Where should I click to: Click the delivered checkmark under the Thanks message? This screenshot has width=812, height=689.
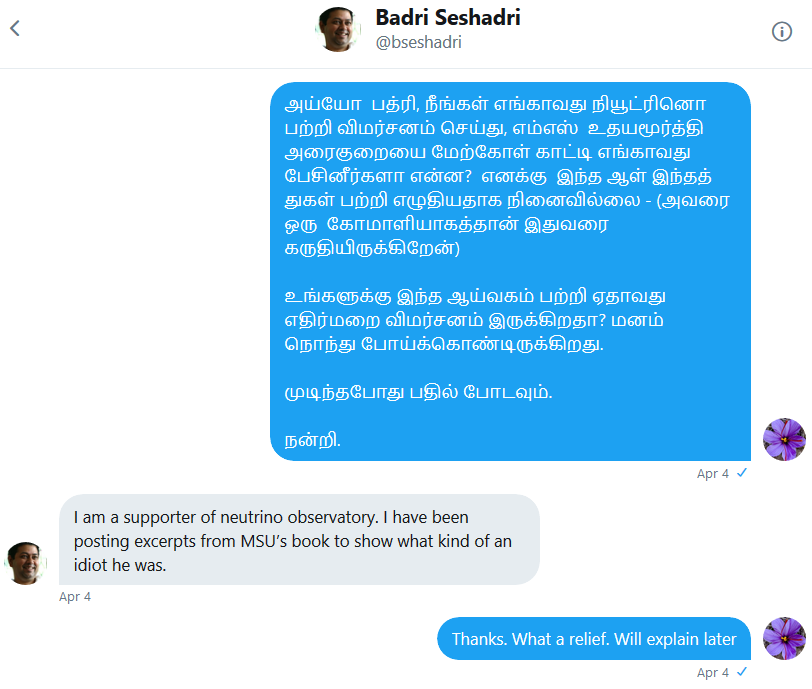pyautogui.click(x=741, y=672)
